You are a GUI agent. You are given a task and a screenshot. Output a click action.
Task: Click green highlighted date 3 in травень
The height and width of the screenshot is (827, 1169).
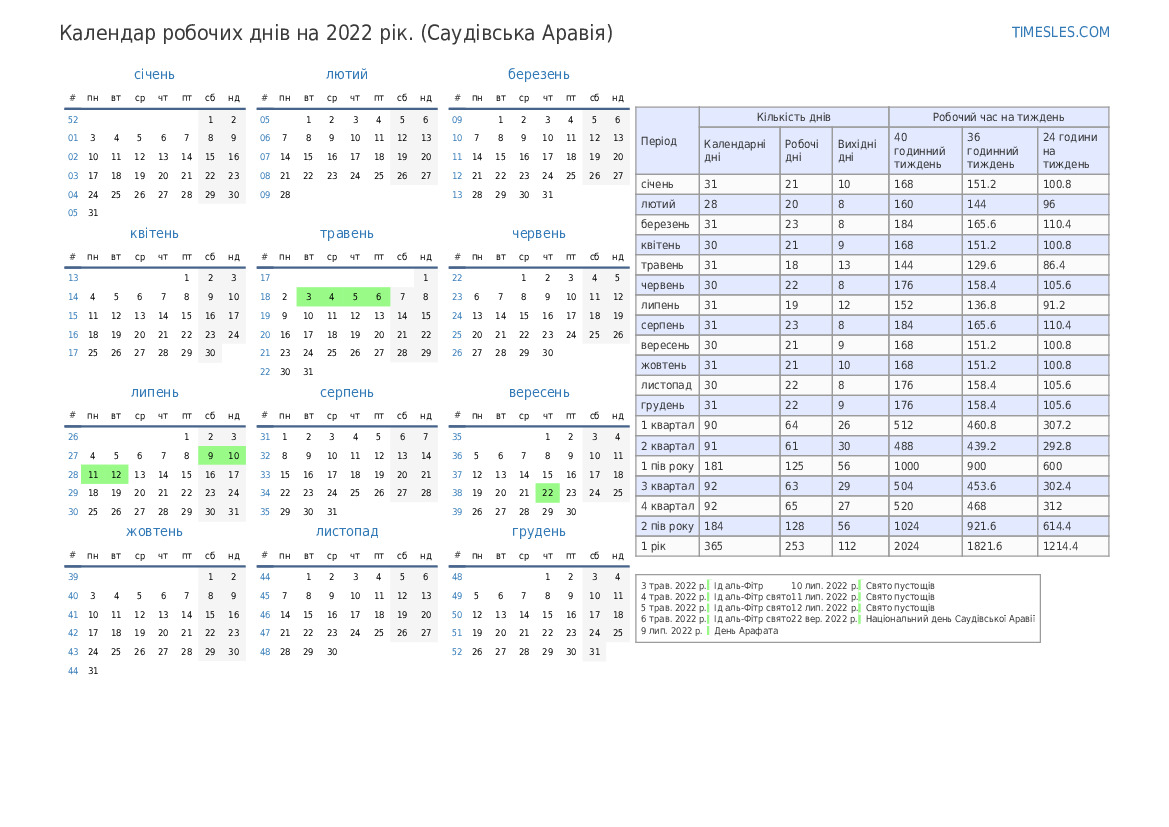click(308, 296)
